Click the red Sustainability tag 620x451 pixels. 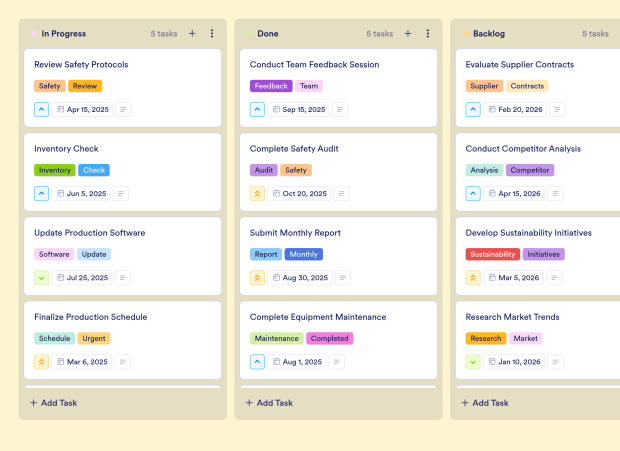point(493,255)
